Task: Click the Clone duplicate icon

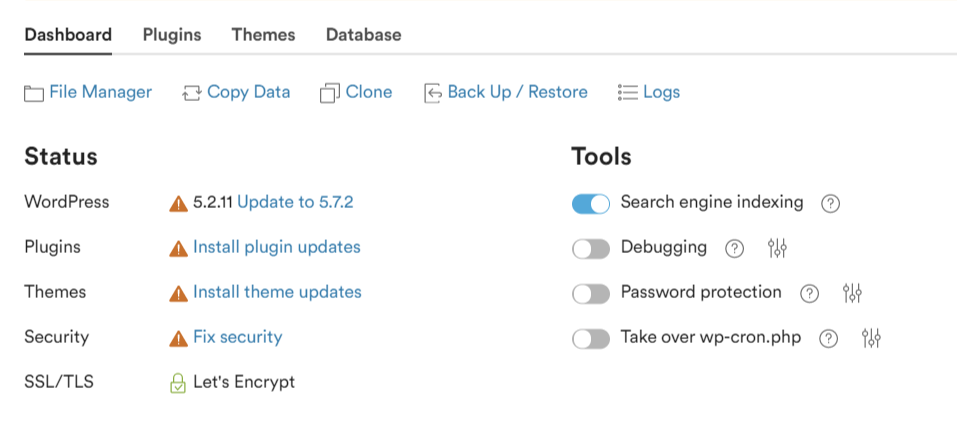Action: point(330,93)
